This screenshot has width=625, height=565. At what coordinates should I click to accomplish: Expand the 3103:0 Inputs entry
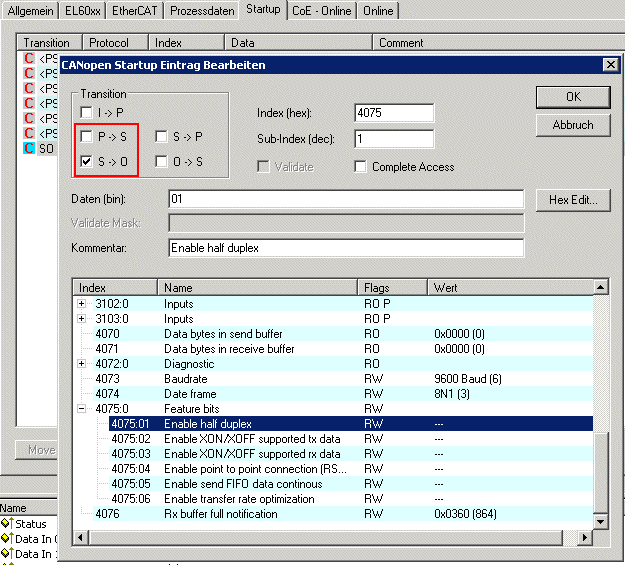pos(81,319)
